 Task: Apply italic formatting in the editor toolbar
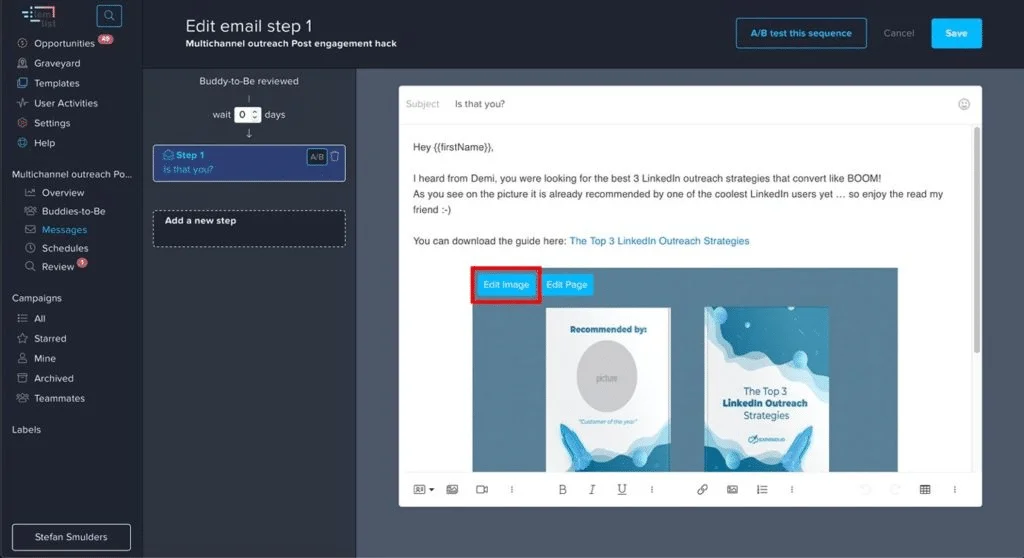point(592,489)
